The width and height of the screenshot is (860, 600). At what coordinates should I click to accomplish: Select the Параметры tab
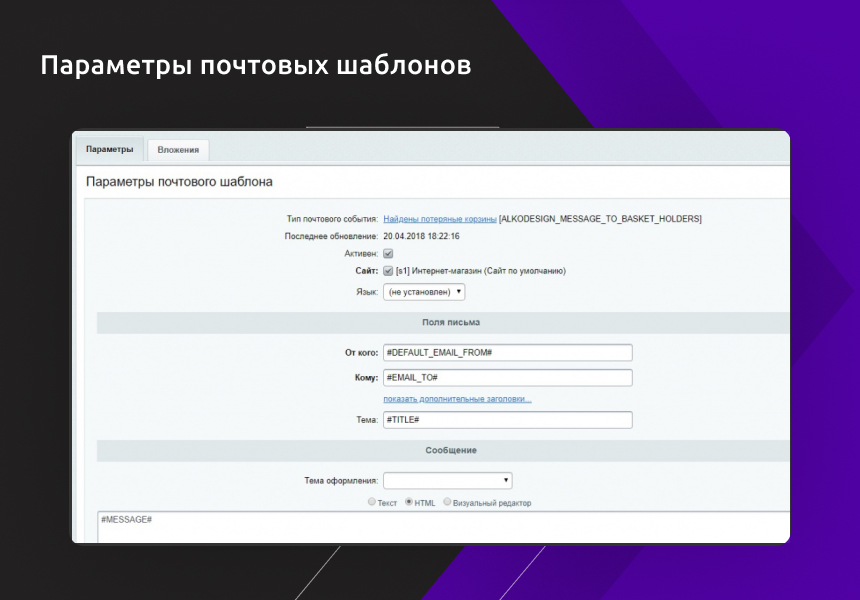[109, 149]
